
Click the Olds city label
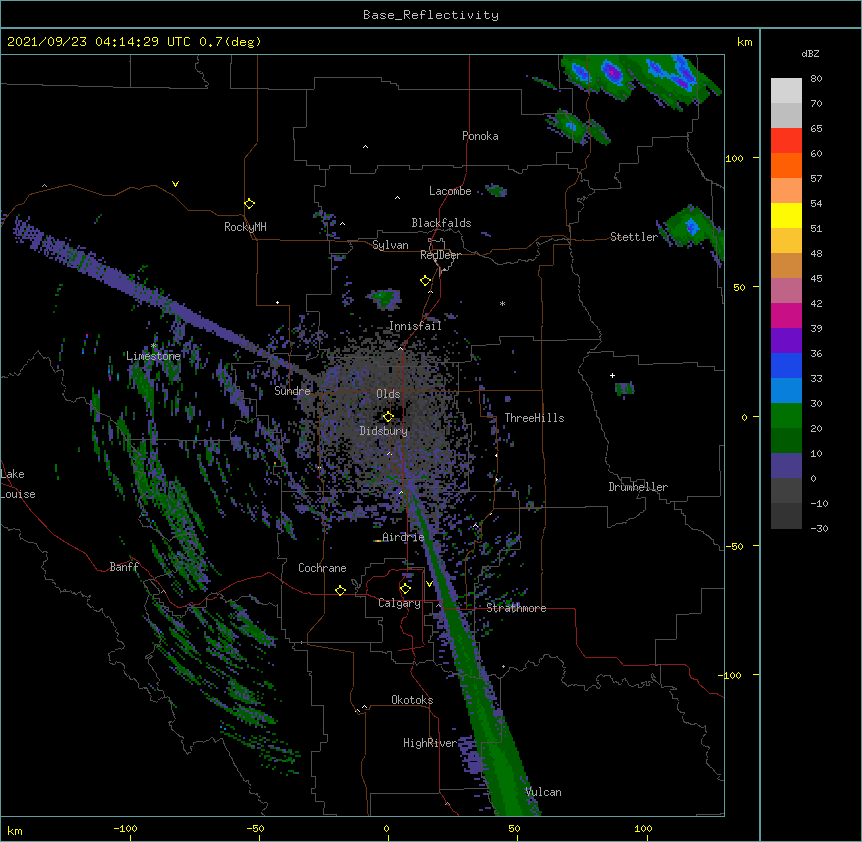click(388, 394)
